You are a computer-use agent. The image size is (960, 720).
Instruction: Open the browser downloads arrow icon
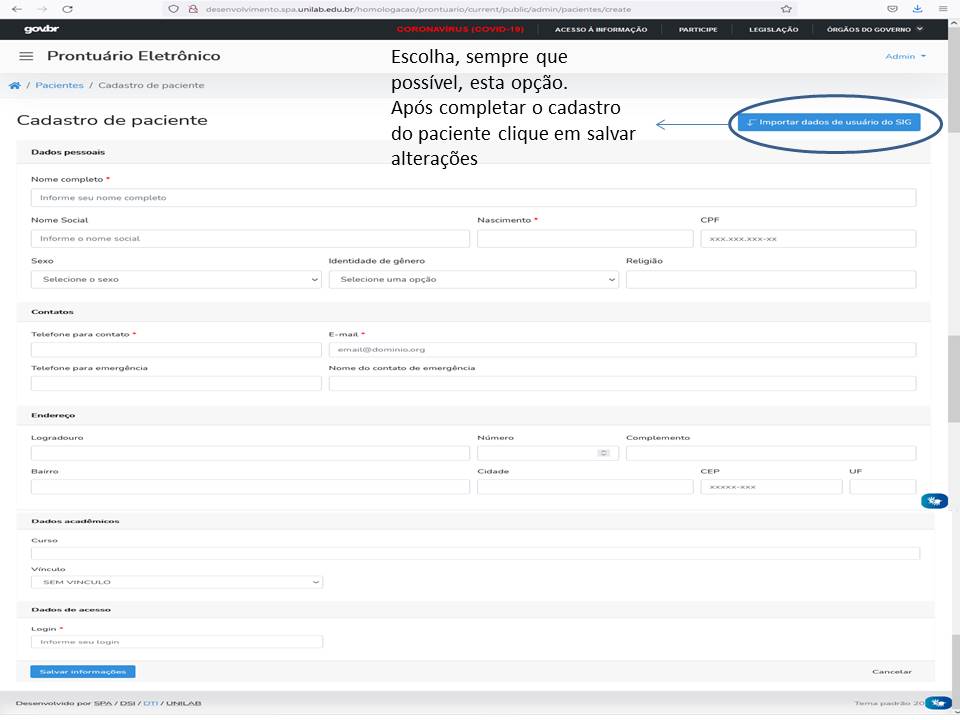[917, 8]
